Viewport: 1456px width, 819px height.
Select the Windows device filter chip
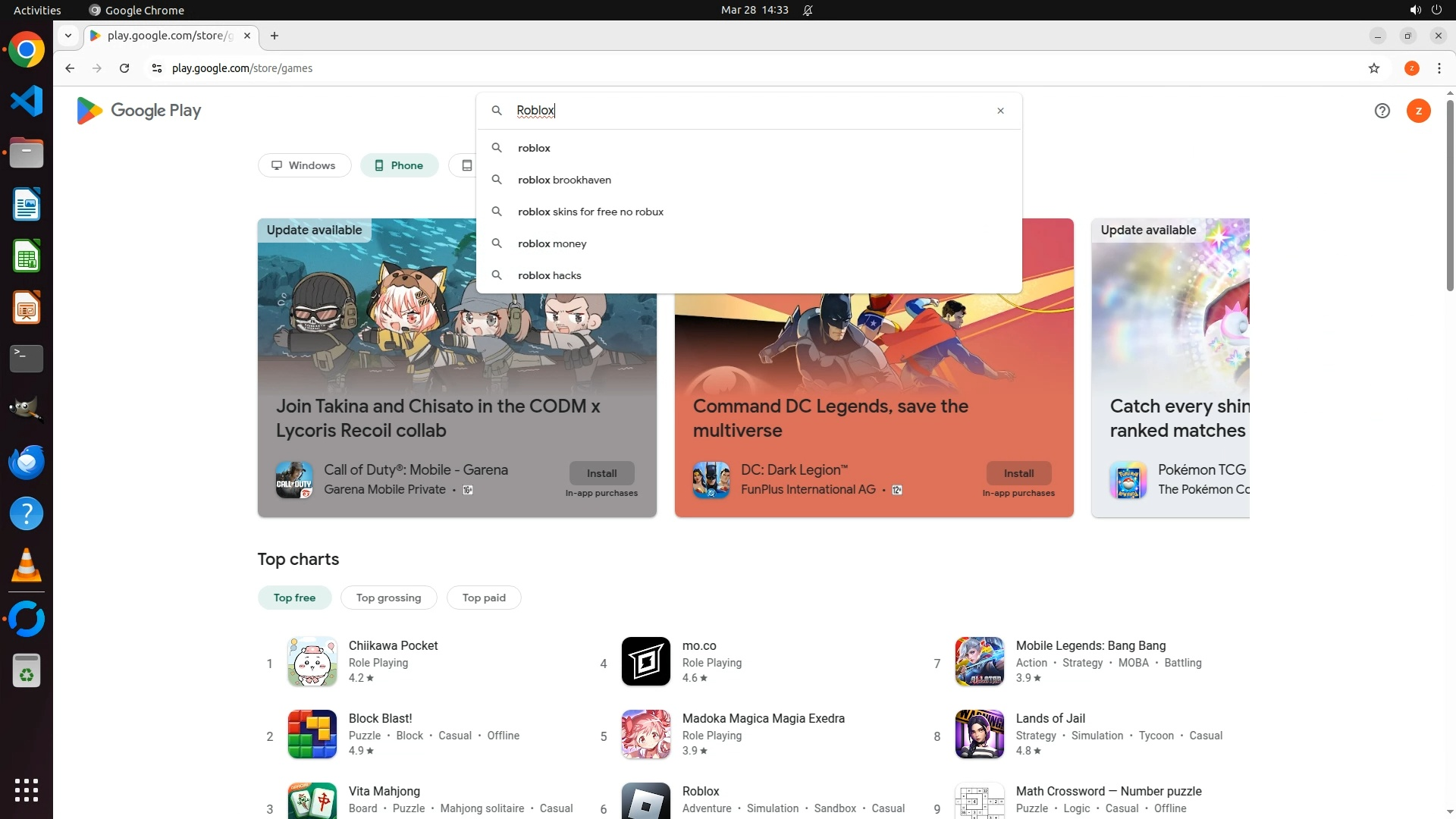click(304, 165)
